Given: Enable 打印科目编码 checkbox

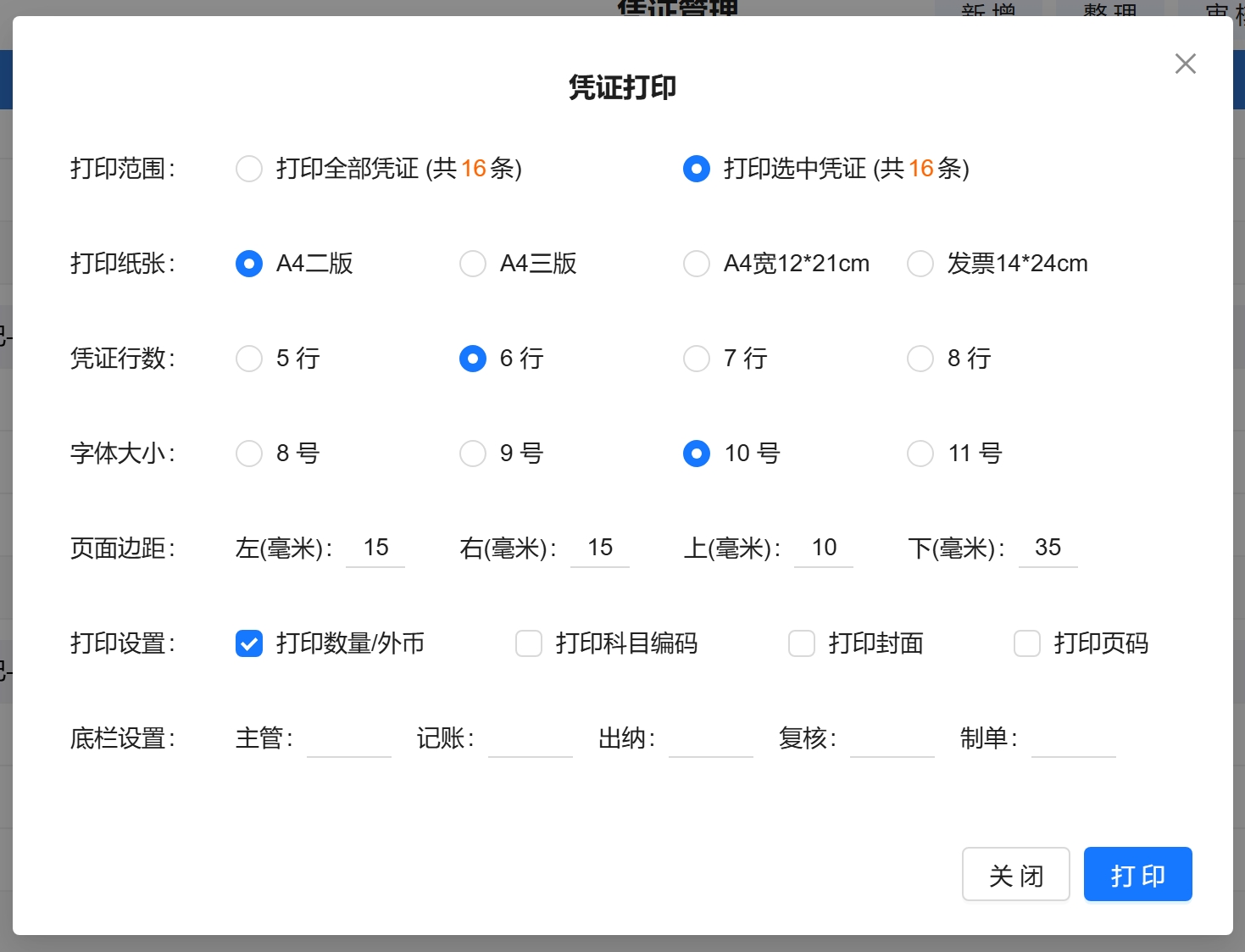Looking at the screenshot, I should [x=529, y=643].
